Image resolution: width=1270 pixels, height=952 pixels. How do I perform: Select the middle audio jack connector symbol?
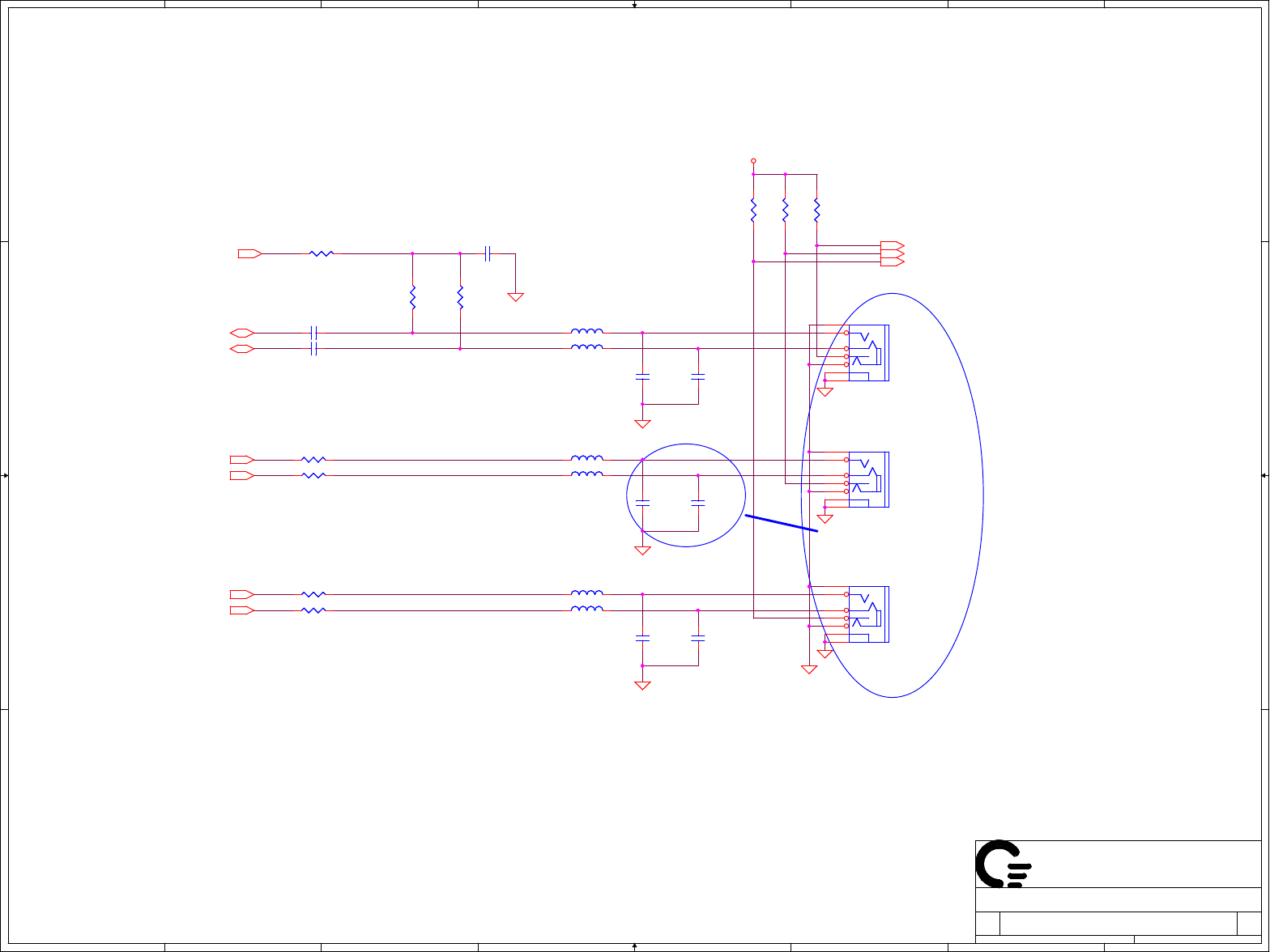[x=867, y=479]
